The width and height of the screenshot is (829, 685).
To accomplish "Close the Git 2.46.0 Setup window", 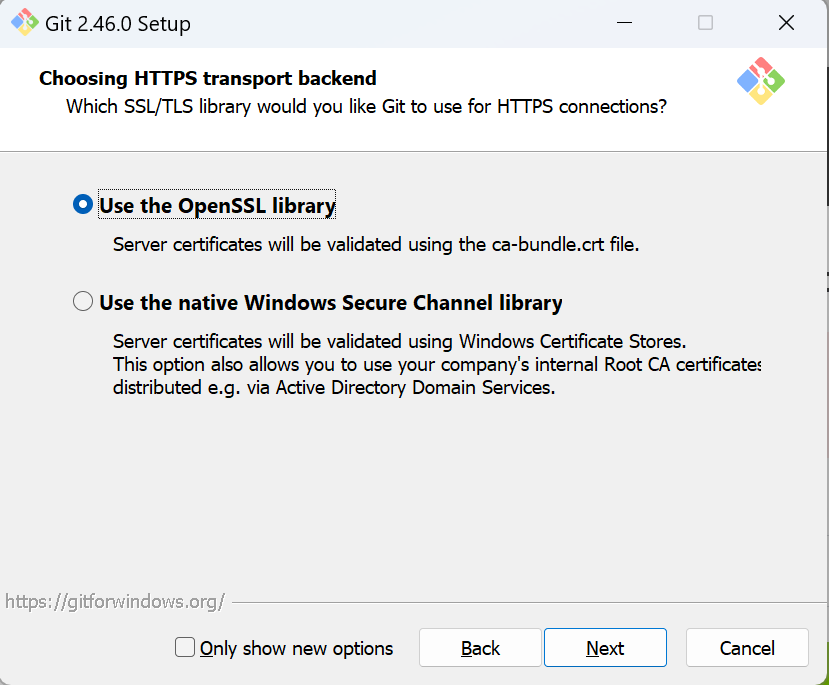I will pyautogui.click(x=786, y=23).
